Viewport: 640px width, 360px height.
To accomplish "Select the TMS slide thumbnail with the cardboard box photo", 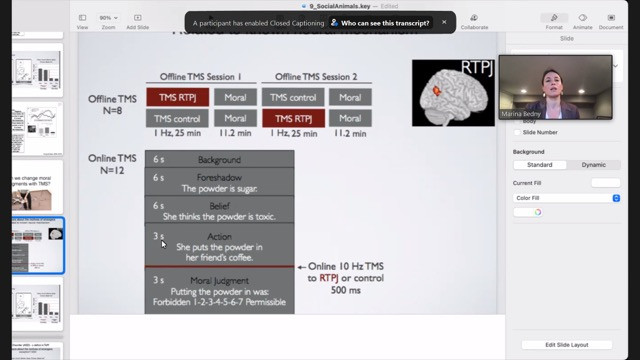I will (38, 187).
